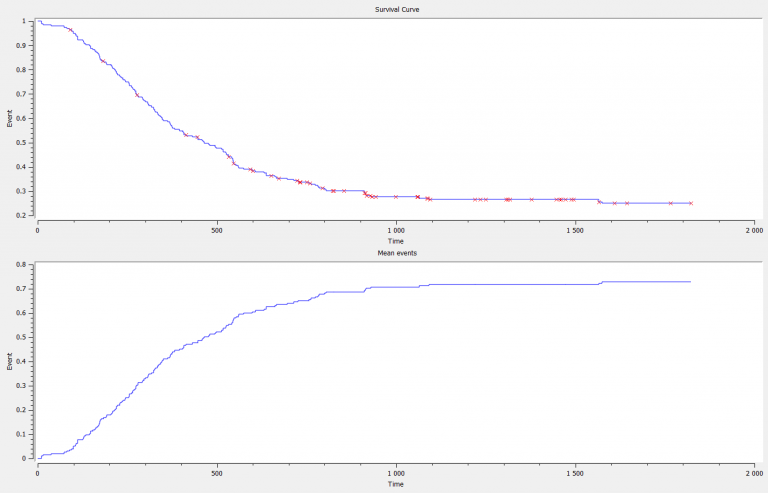The width and height of the screenshot is (768, 493).
Task: Click the "Survival Curve" chart title
Action: pyautogui.click(x=395, y=9)
